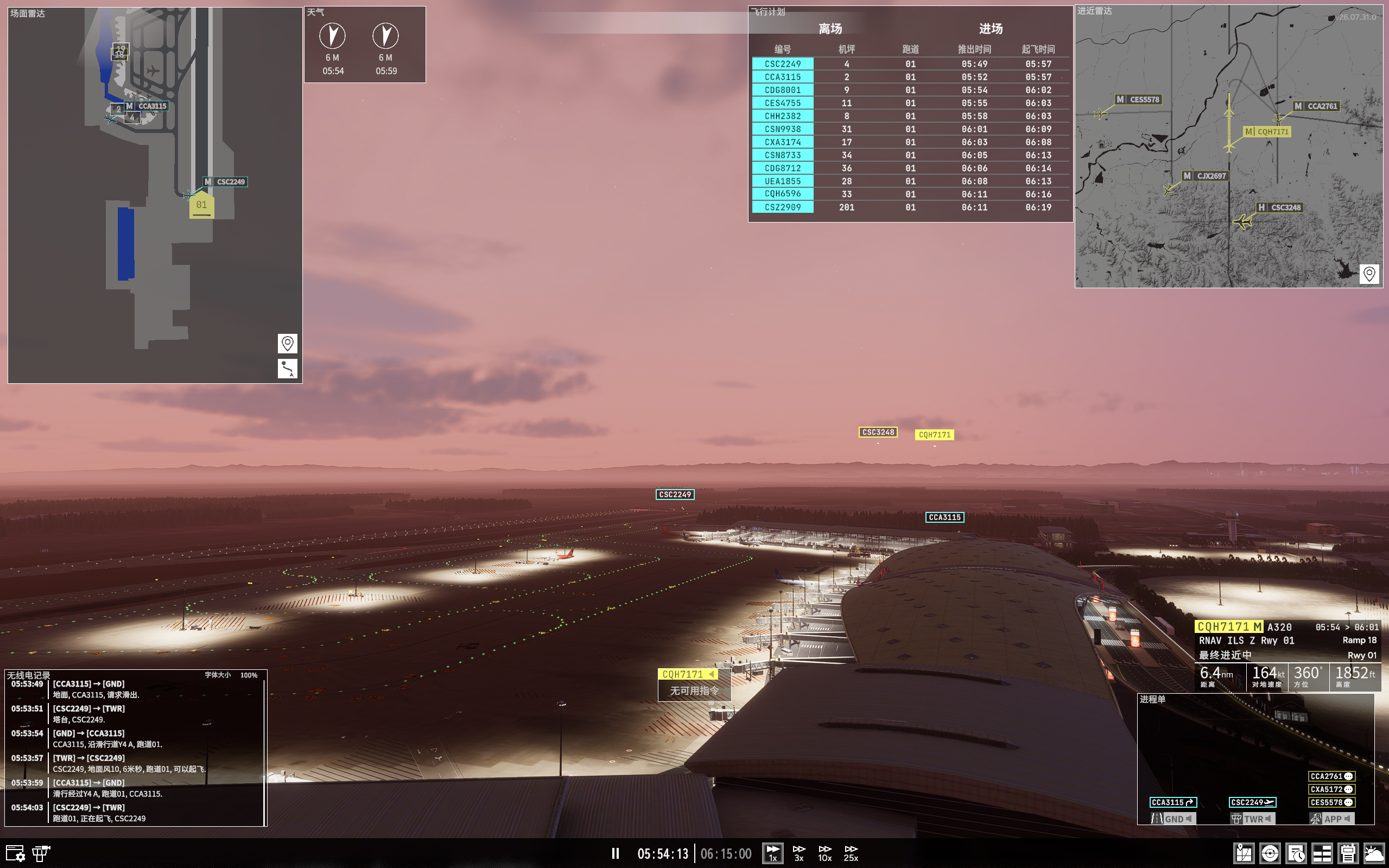
Task: Adjust the radio log 字体大小 100% value
Action: tap(249, 676)
